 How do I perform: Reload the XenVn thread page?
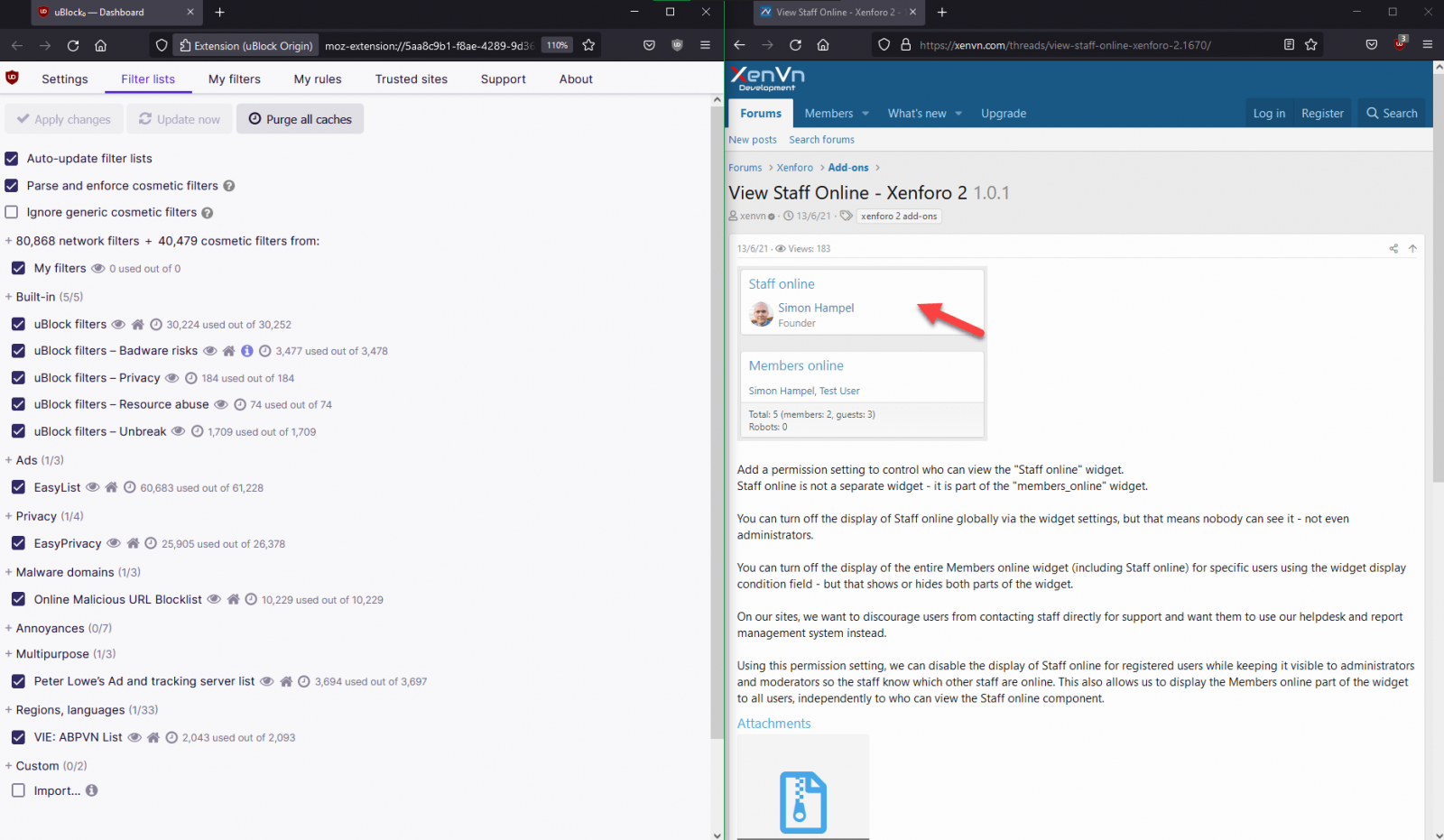[795, 45]
